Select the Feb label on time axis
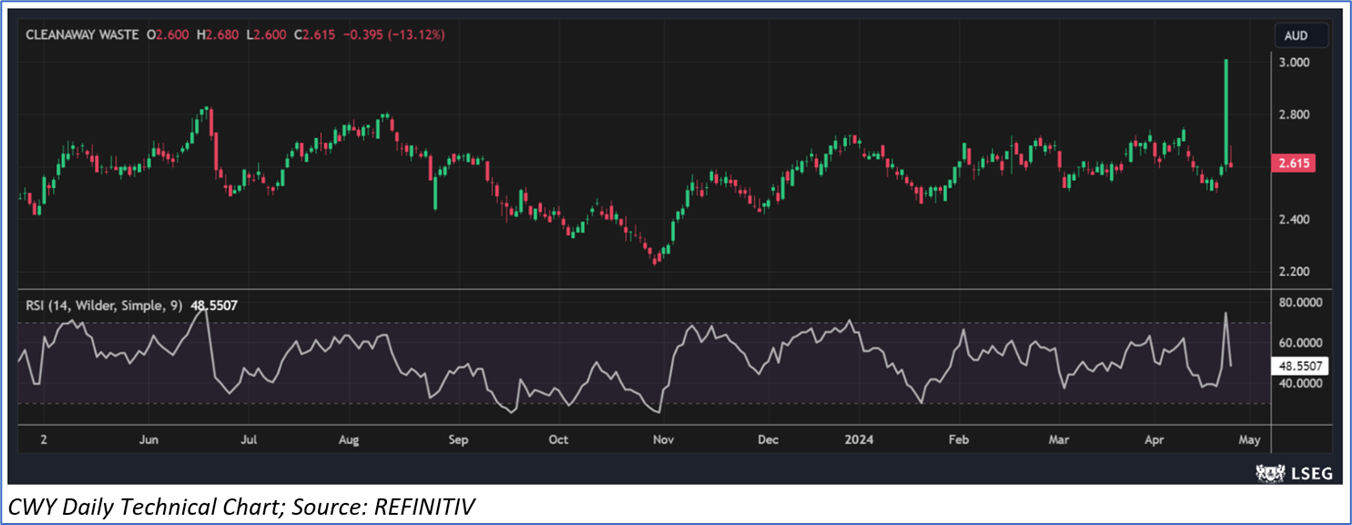The width and height of the screenshot is (1352, 525). pyautogui.click(x=958, y=439)
